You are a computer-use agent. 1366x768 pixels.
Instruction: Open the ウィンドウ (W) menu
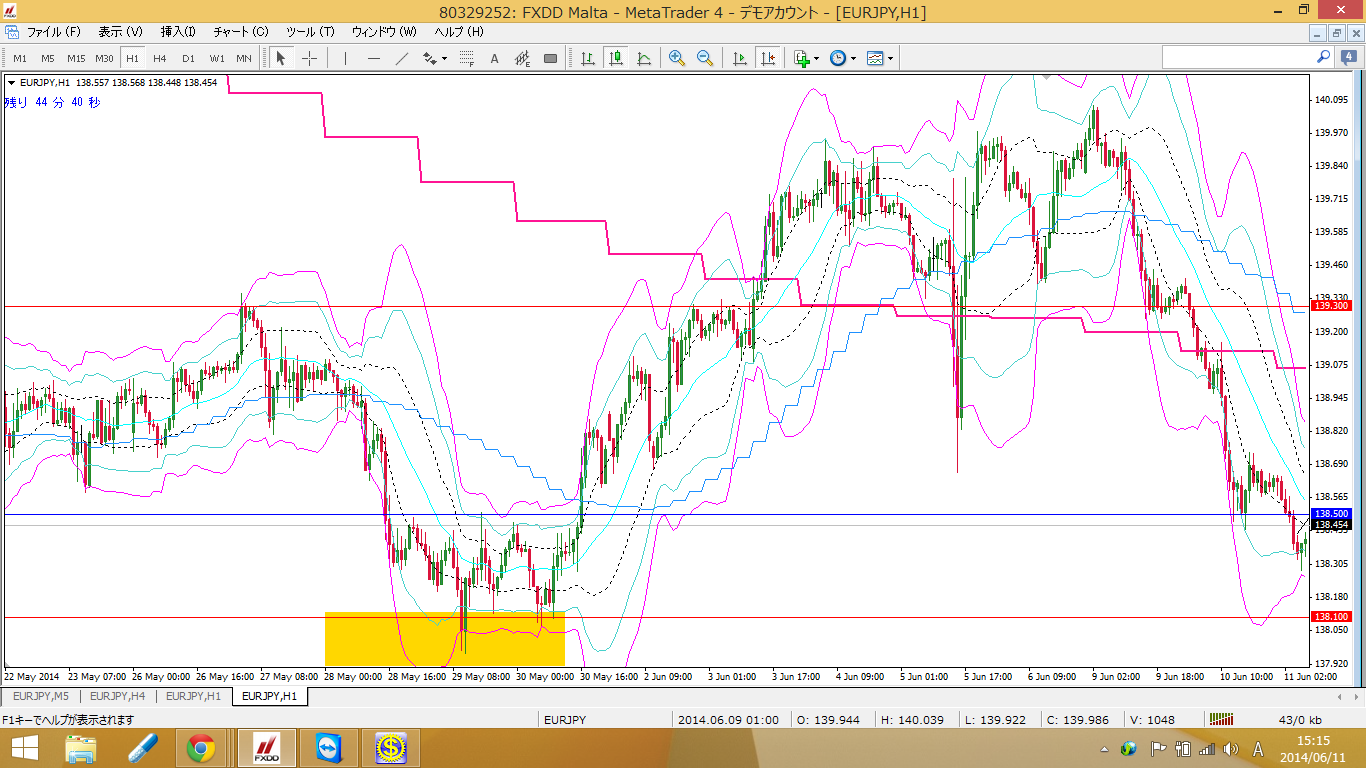pyautogui.click(x=384, y=32)
